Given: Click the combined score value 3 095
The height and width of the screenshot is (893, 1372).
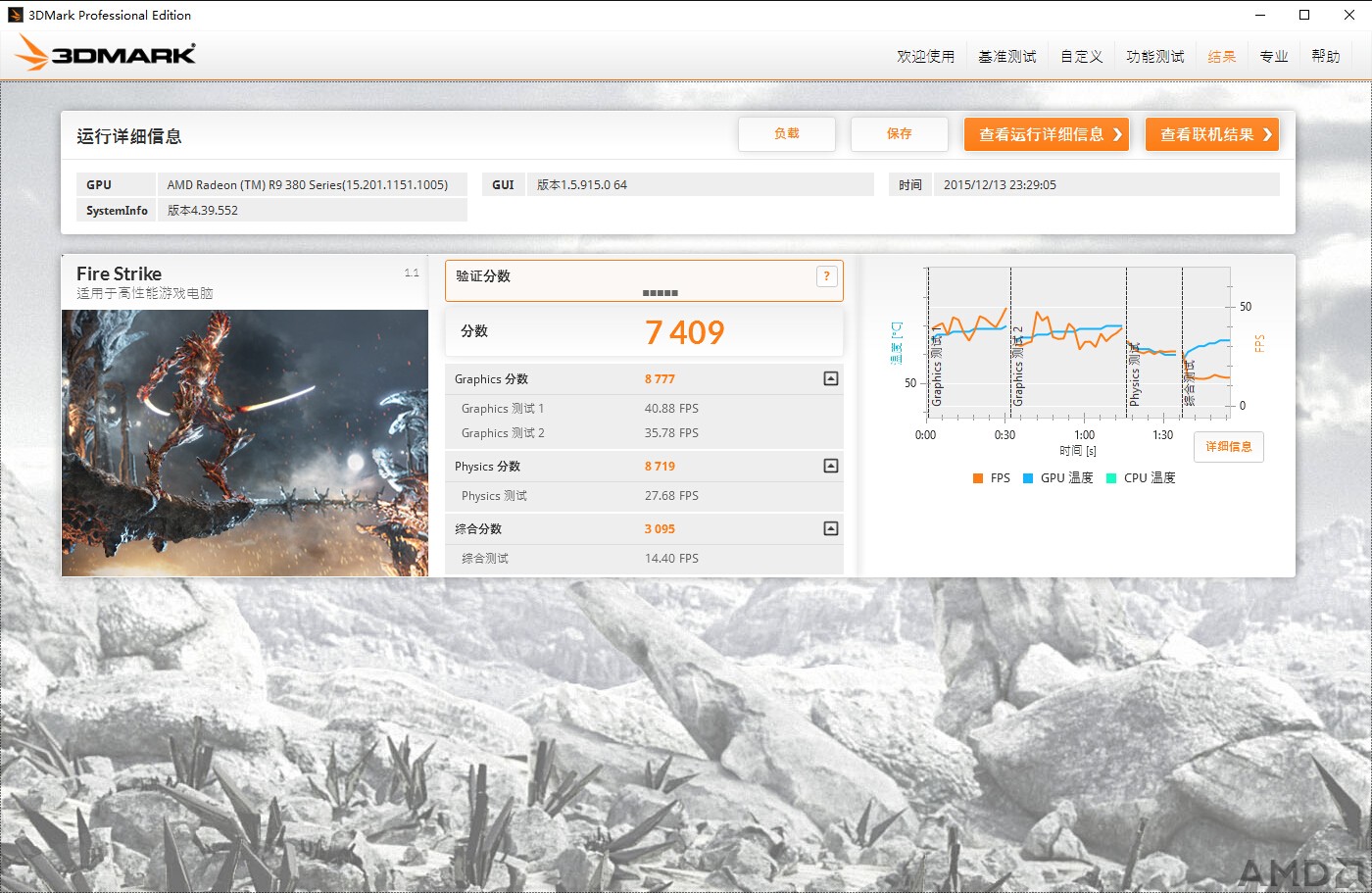Looking at the screenshot, I should coord(660,529).
